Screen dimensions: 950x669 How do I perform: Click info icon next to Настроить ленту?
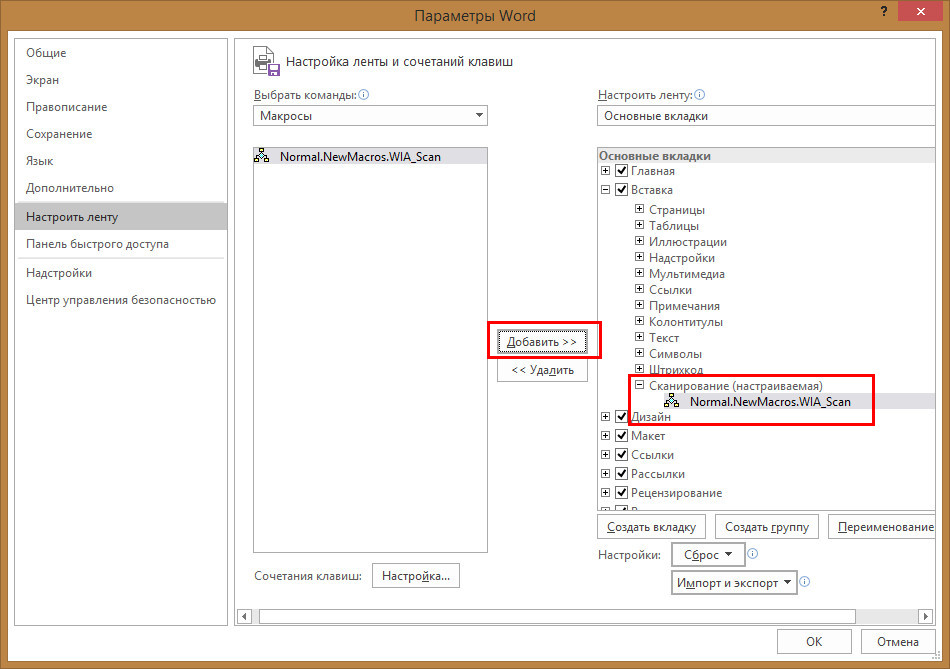[699, 95]
